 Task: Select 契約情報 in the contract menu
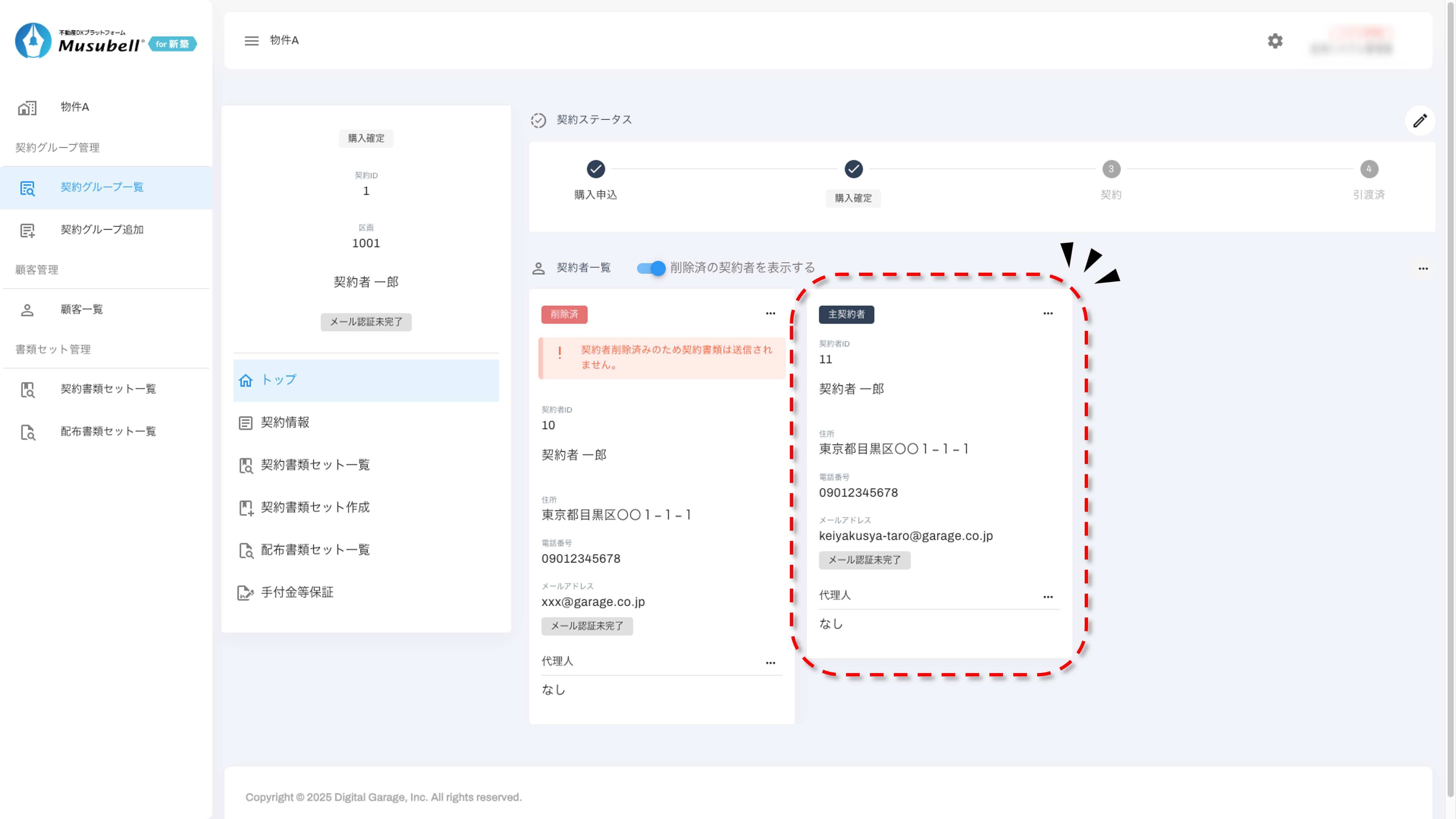click(x=285, y=423)
